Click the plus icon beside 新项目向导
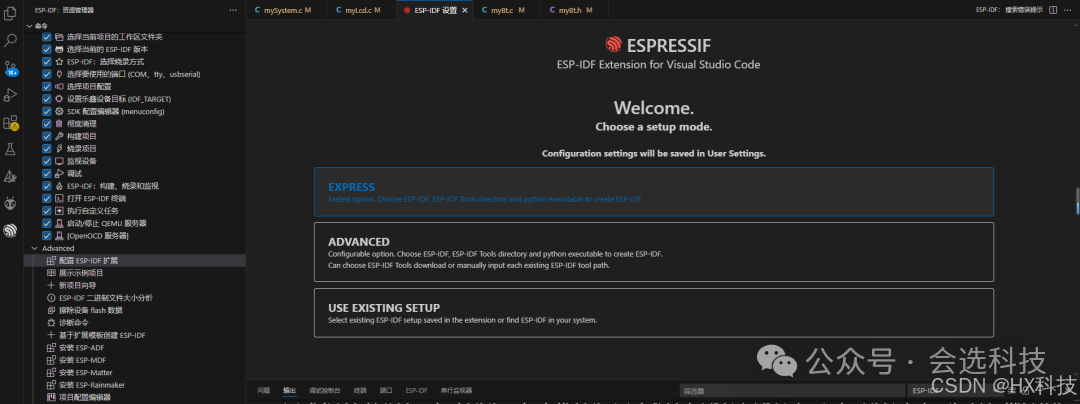This screenshot has height=404, width=1080. pyautogui.click(x=50, y=285)
